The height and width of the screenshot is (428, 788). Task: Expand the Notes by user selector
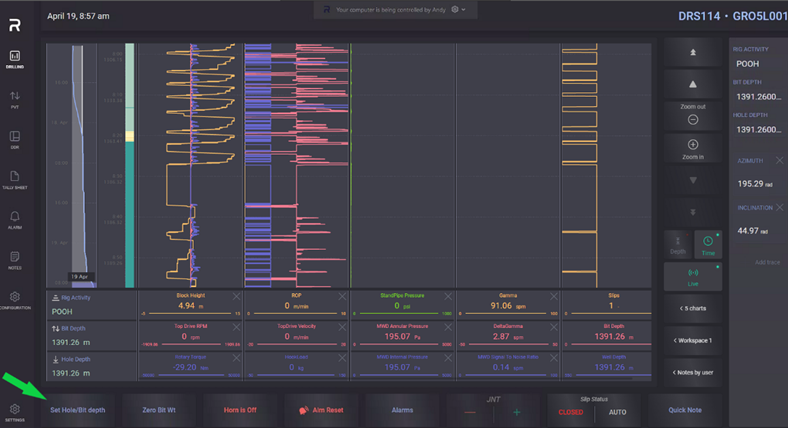click(692, 372)
